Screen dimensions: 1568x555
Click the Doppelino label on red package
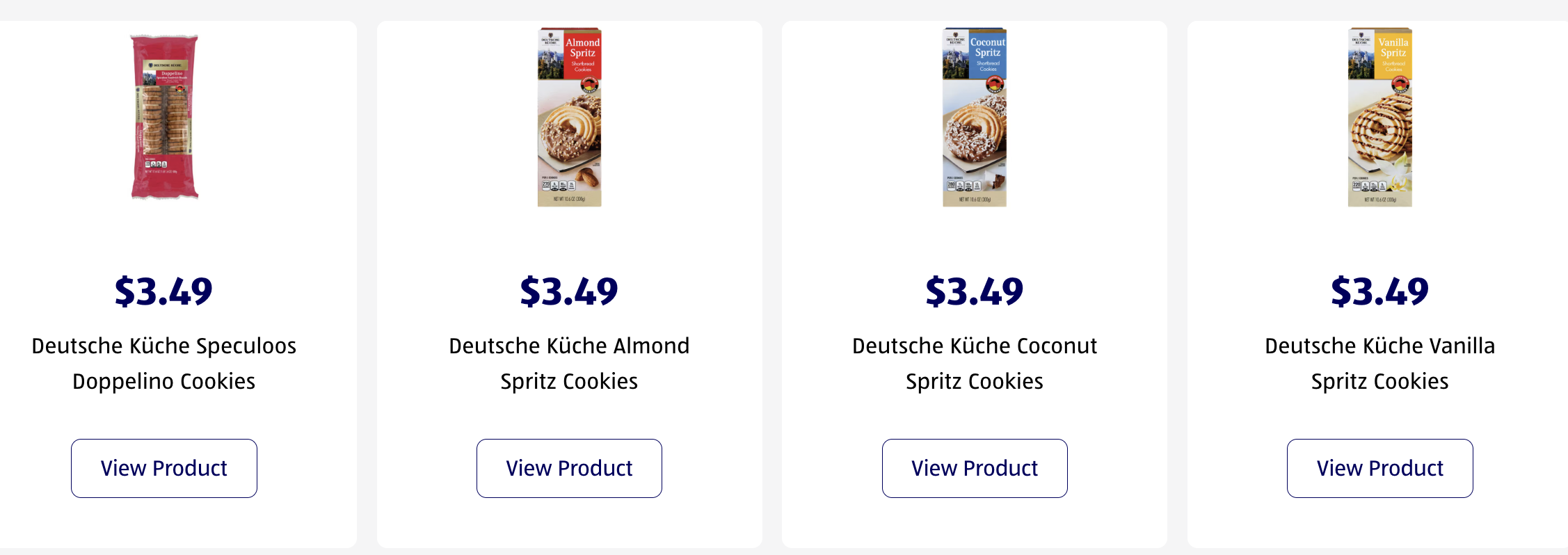171,74
